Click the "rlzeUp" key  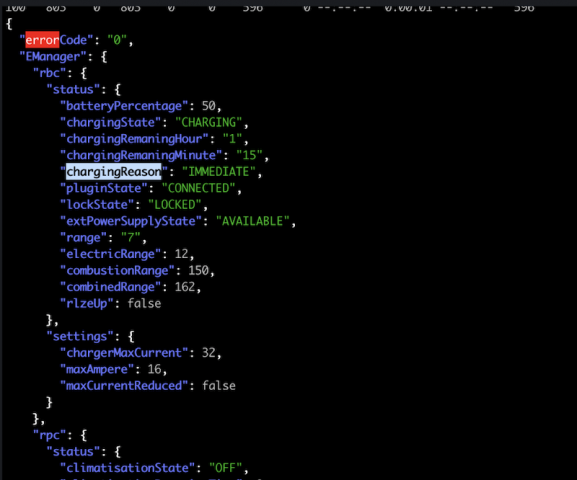pos(87,304)
